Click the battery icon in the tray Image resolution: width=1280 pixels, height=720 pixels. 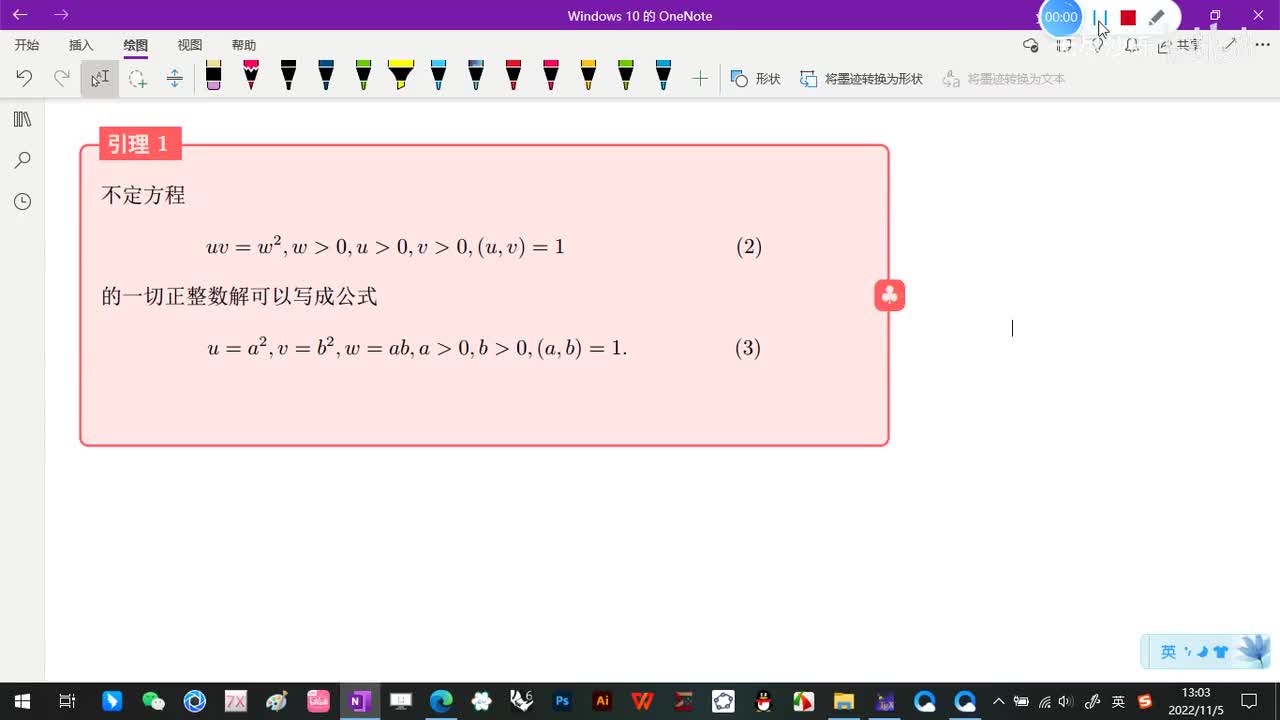[1021, 701]
